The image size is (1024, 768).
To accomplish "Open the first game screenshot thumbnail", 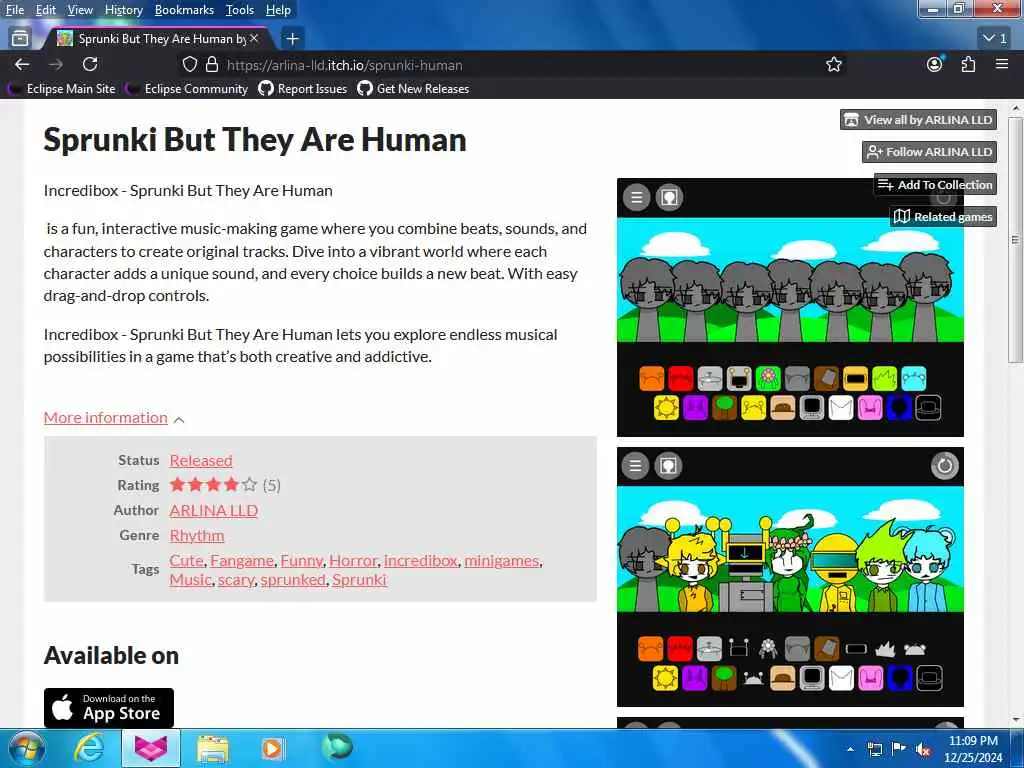I will click(x=790, y=307).
